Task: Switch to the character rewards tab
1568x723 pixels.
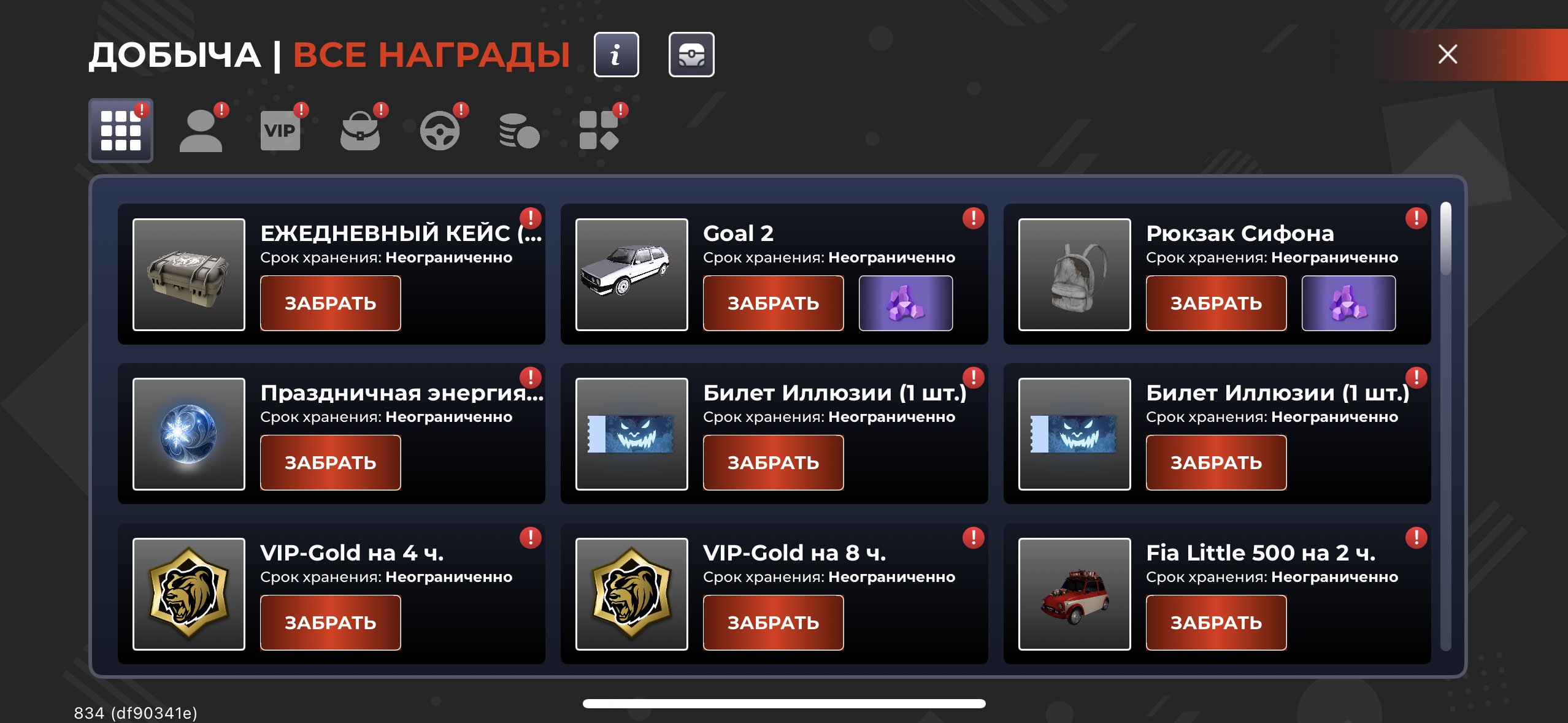Action: 201,131
